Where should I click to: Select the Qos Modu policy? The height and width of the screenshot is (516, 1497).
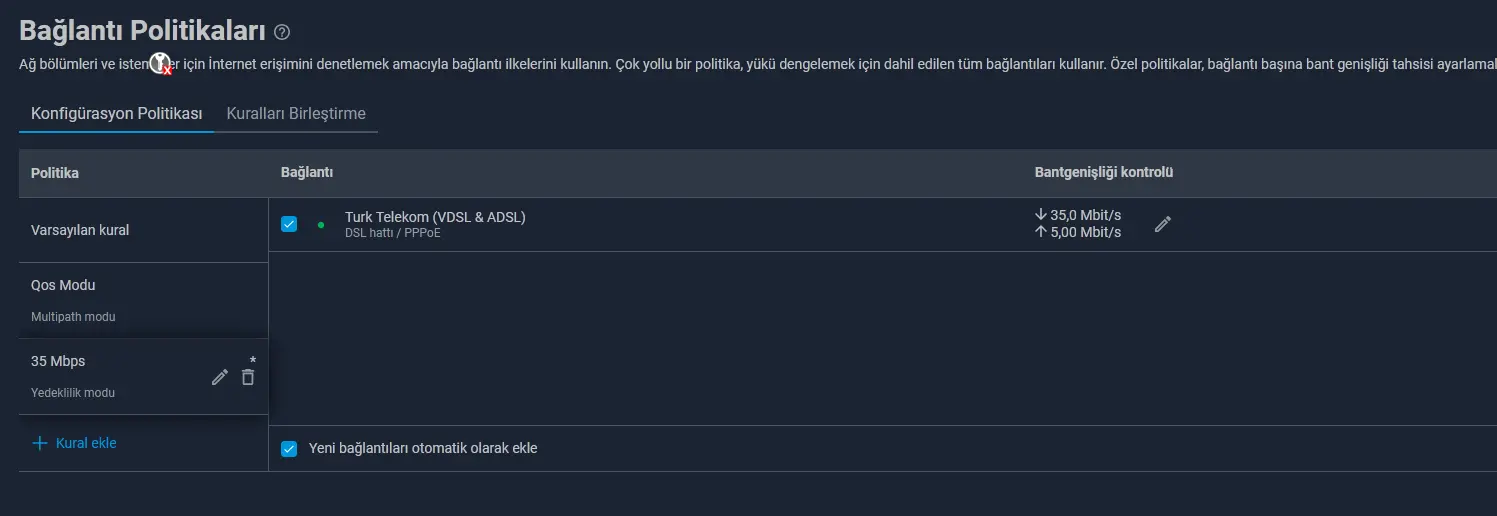tap(143, 300)
